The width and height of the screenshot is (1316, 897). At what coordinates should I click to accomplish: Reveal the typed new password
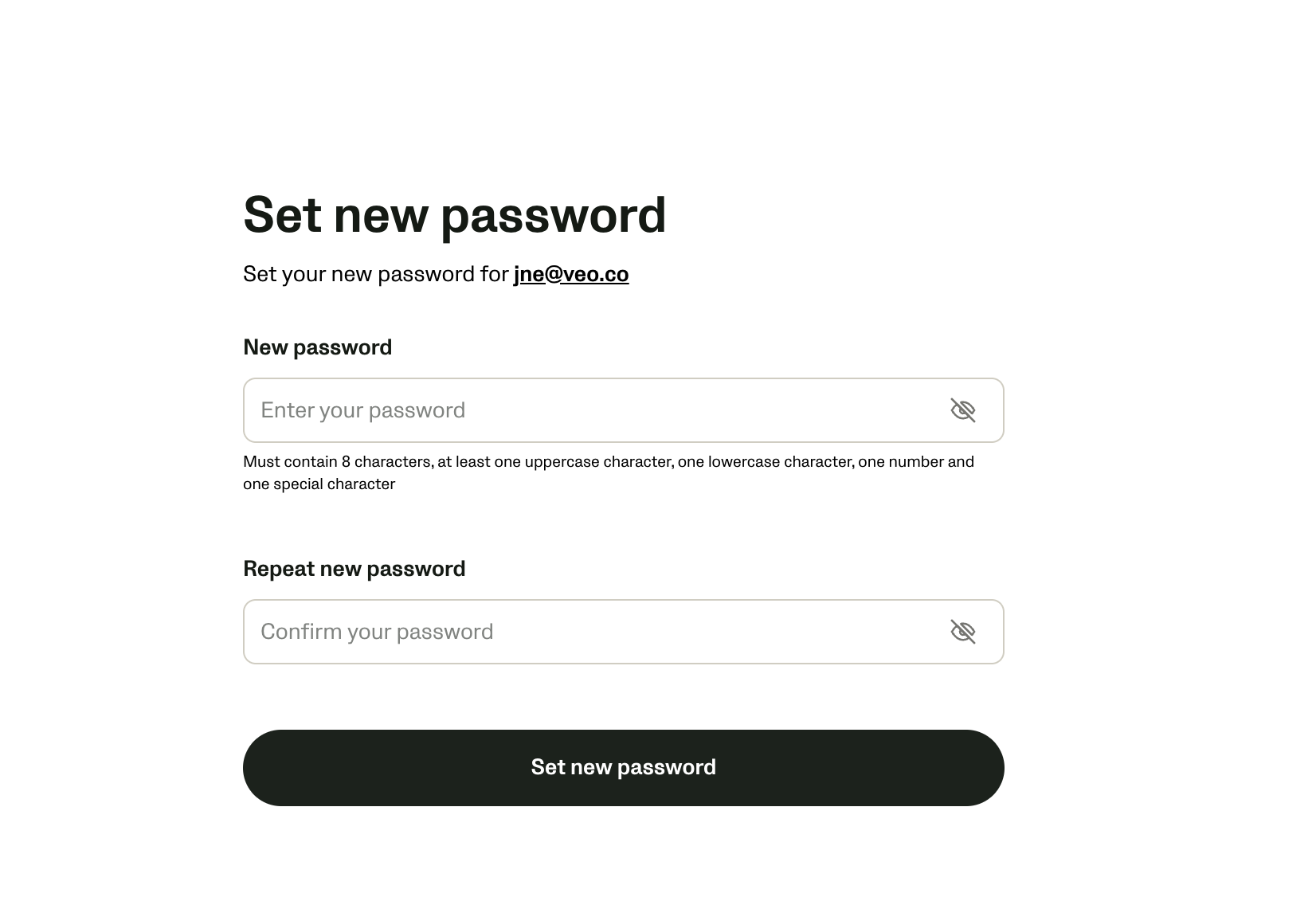click(x=962, y=410)
